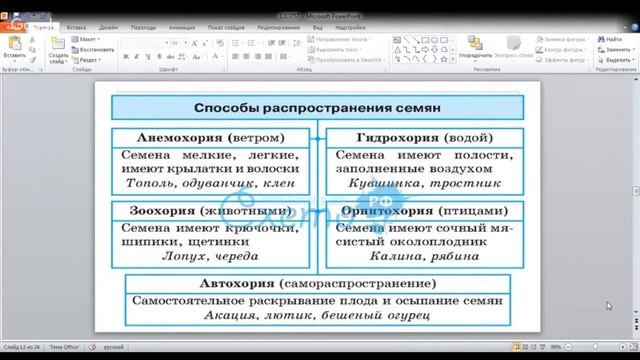Click the PowerPoint application icon
The height and width of the screenshot is (360, 640).
(x=4, y=16)
